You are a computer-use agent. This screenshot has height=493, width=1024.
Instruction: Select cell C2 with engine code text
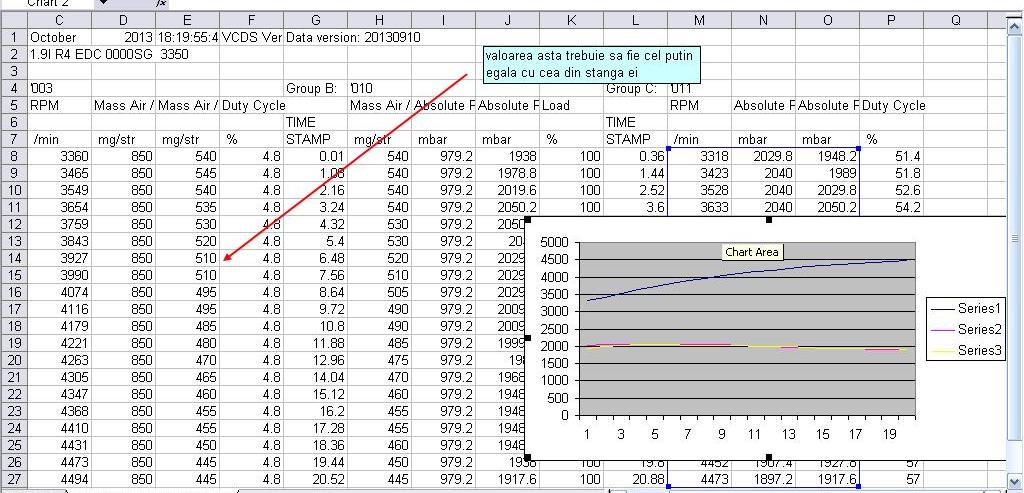[59, 54]
